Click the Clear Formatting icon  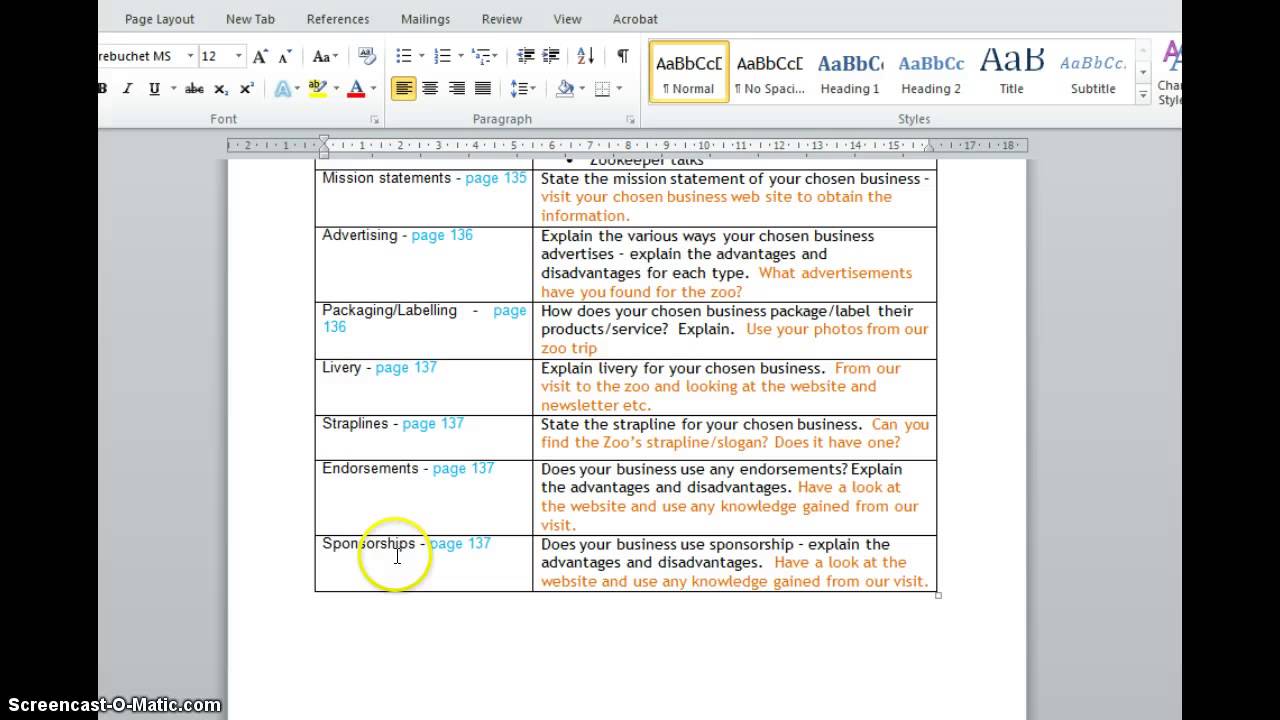(367, 56)
